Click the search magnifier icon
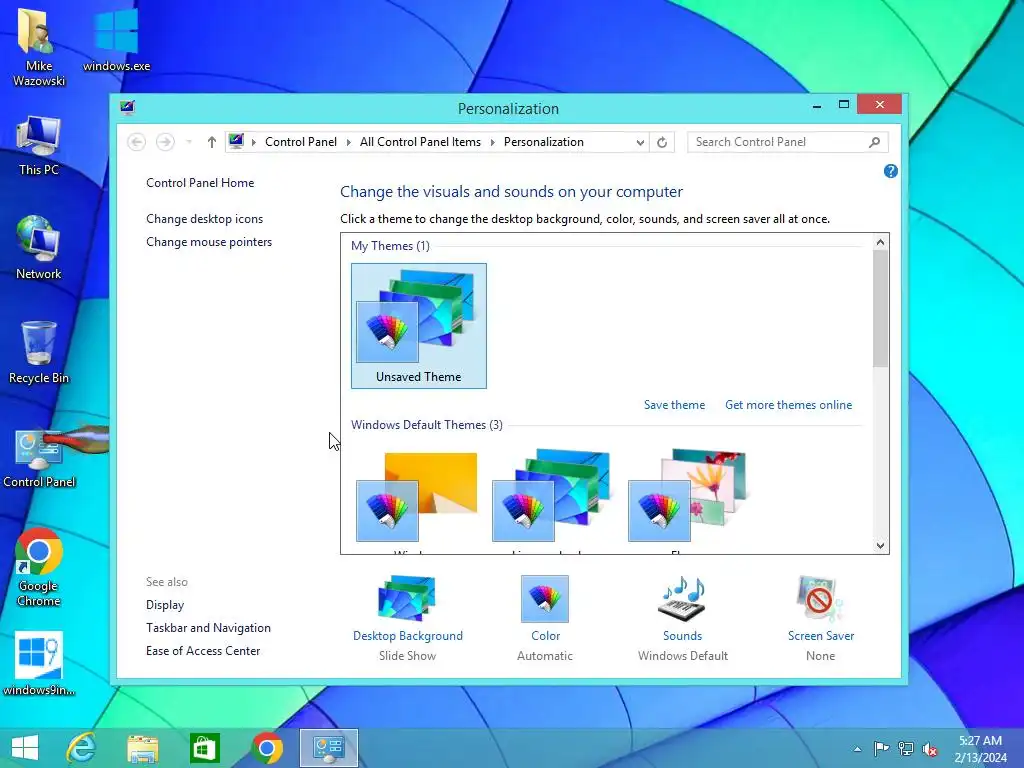 (874, 142)
